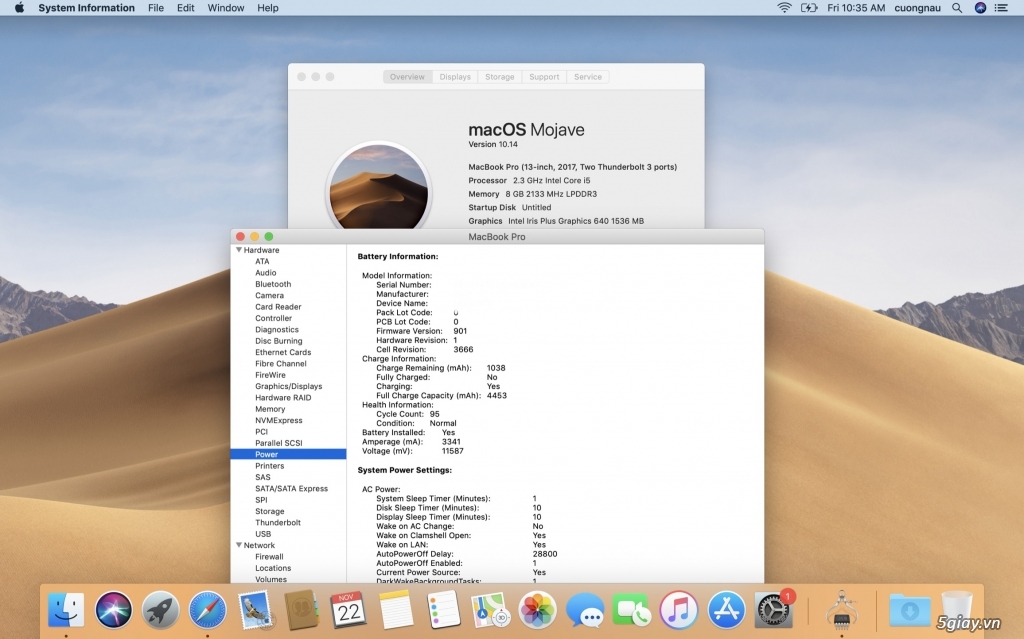Select Card Reader in the sidebar
The width and height of the screenshot is (1024, 639).
(278, 306)
